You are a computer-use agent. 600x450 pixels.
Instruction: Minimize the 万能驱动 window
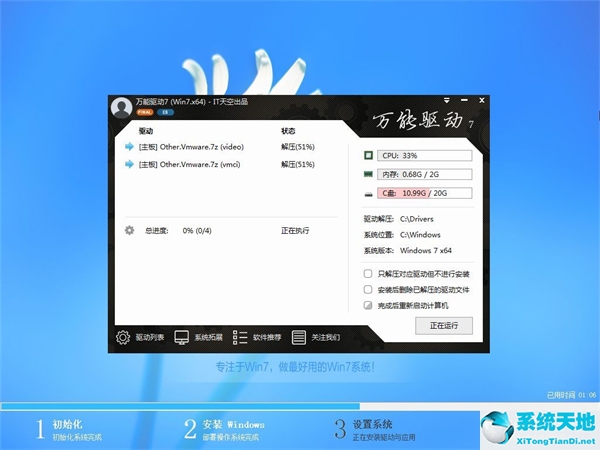tap(464, 100)
